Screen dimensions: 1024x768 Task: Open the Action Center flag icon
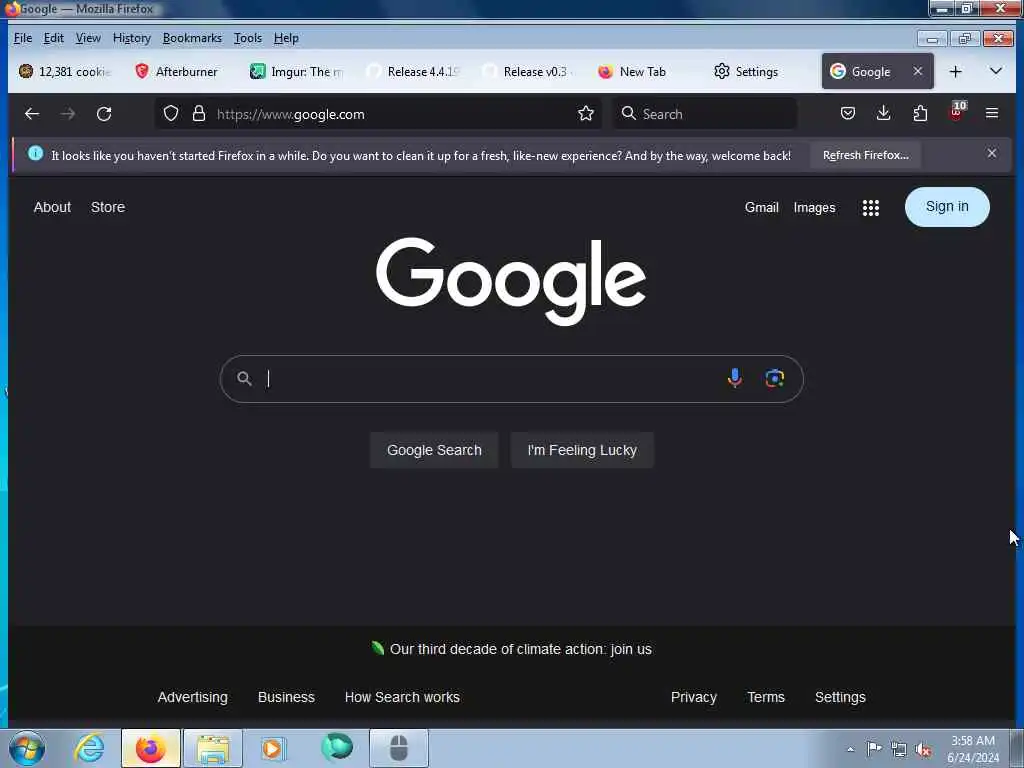(x=874, y=748)
